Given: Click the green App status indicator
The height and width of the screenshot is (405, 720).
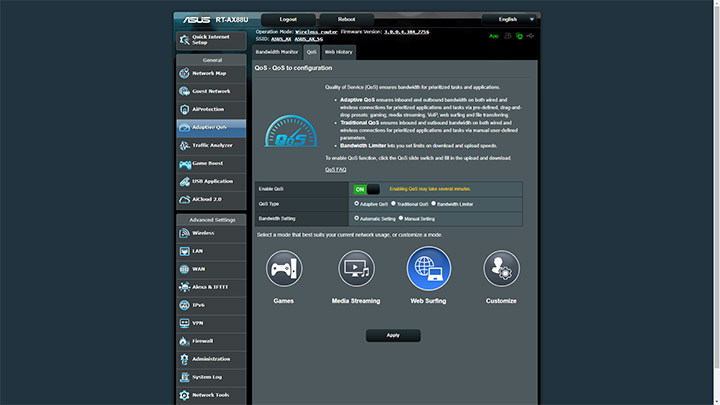Looking at the screenshot, I should pyautogui.click(x=494, y=36).
